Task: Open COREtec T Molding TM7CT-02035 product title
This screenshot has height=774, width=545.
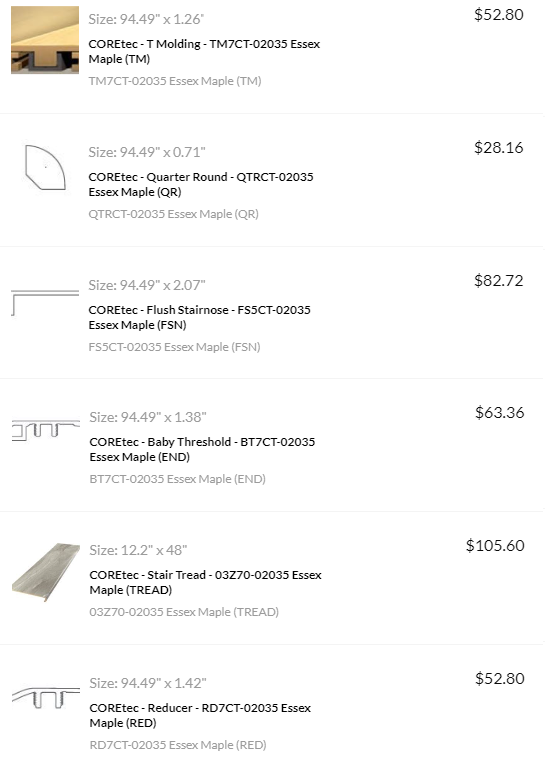Action: tap(204, 51)
